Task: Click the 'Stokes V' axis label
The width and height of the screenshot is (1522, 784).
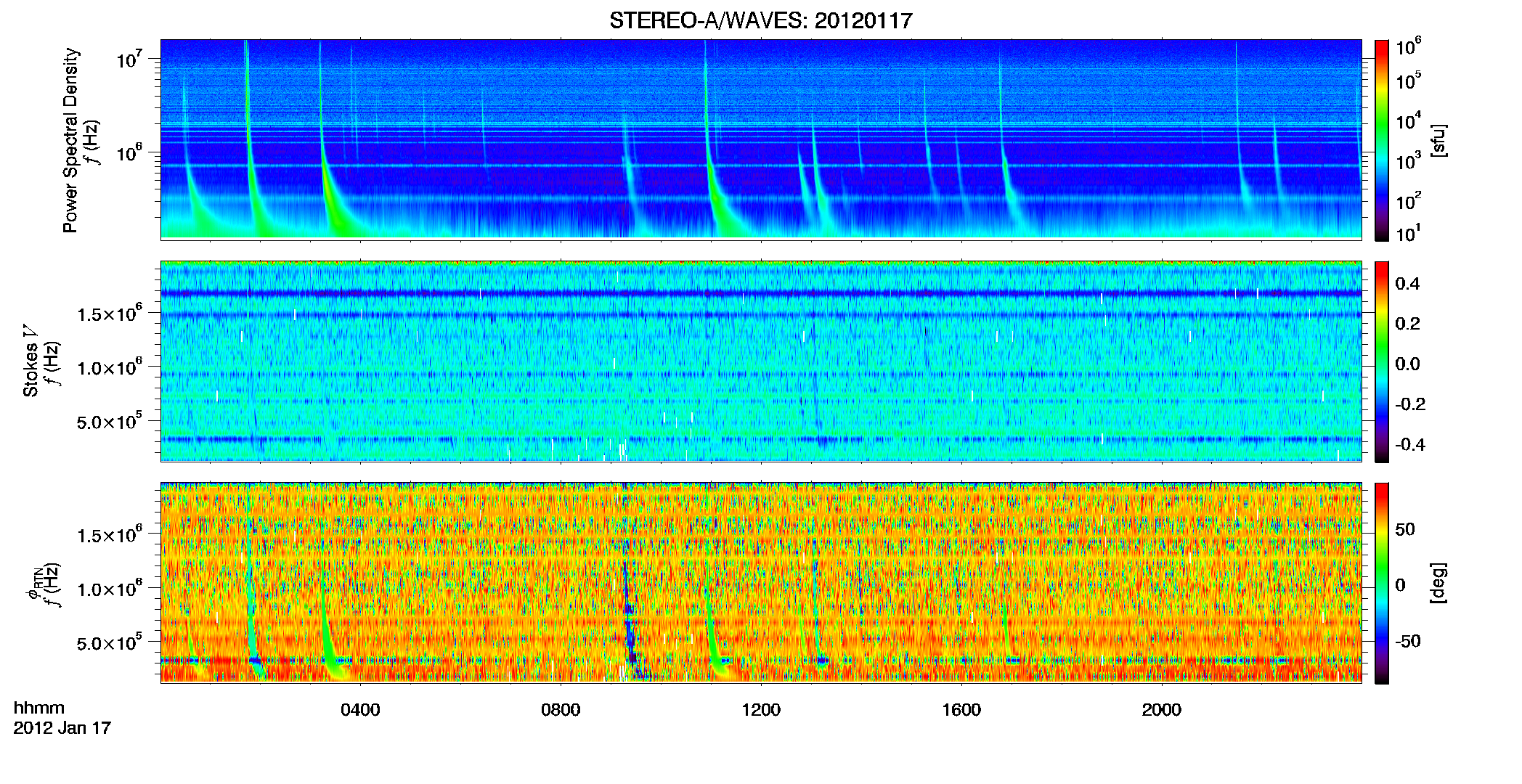Action: (x=31, y=361)
